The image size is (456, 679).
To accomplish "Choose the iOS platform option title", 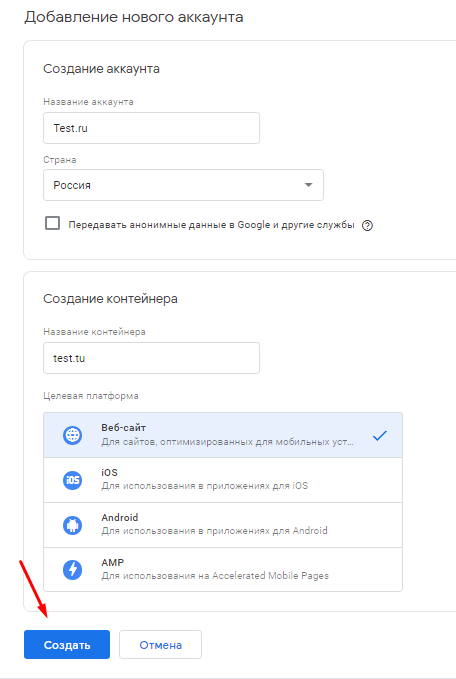I will (x=110, y=472).
